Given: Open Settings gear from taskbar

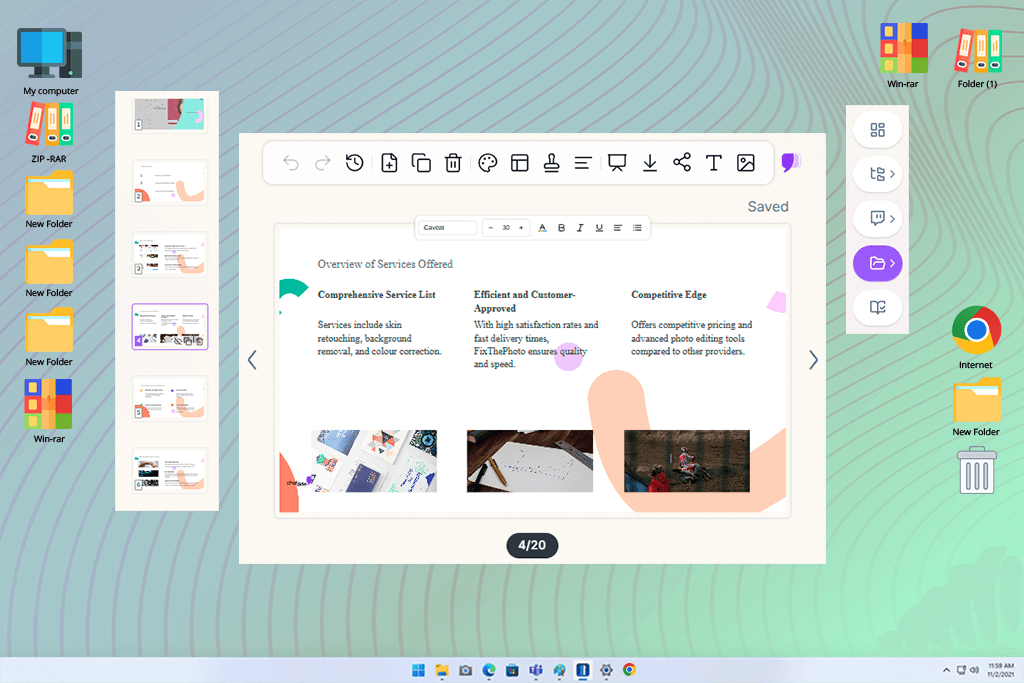Looking at the screenshot, I should tap(606, 670).
